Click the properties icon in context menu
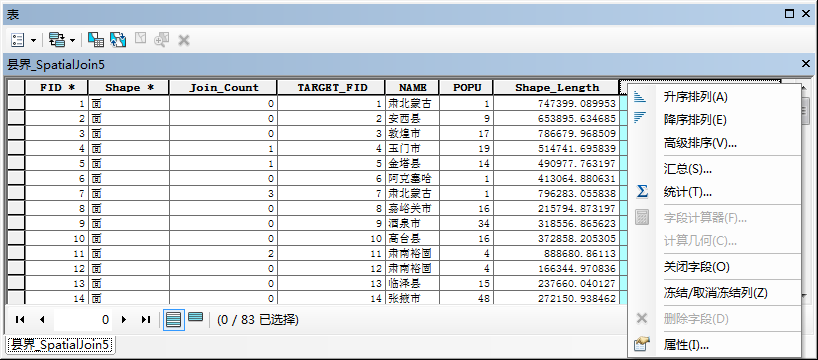Screen dimensions: 818x360 point(642,344)
